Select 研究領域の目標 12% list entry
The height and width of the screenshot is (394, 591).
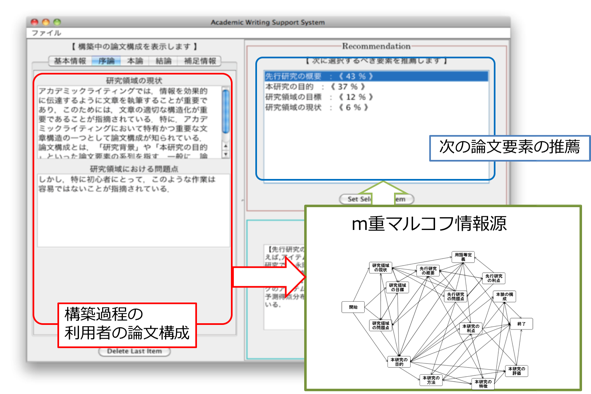coord(376,97)
